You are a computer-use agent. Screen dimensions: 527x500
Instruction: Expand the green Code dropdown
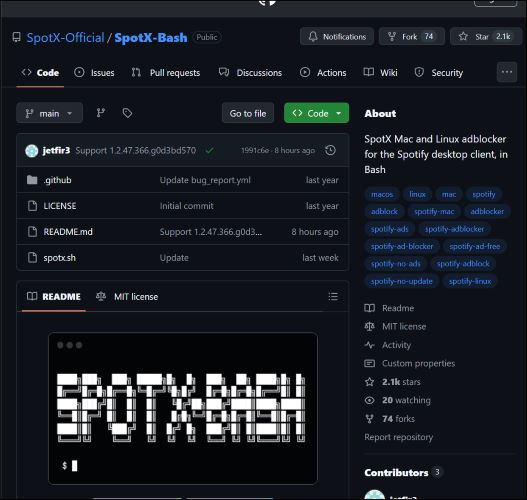point(316,113)
